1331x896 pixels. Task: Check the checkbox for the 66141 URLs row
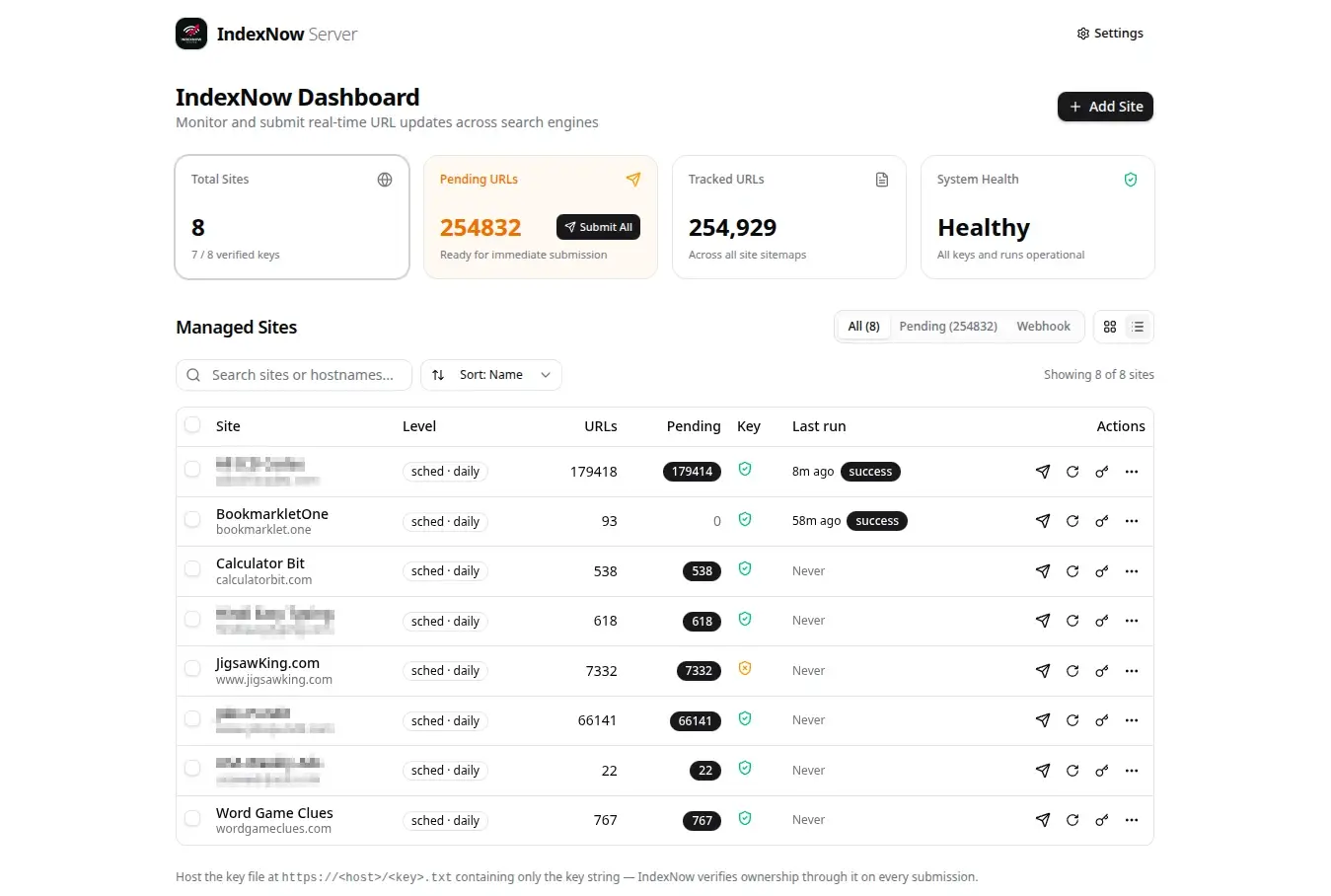pos(192,718)
